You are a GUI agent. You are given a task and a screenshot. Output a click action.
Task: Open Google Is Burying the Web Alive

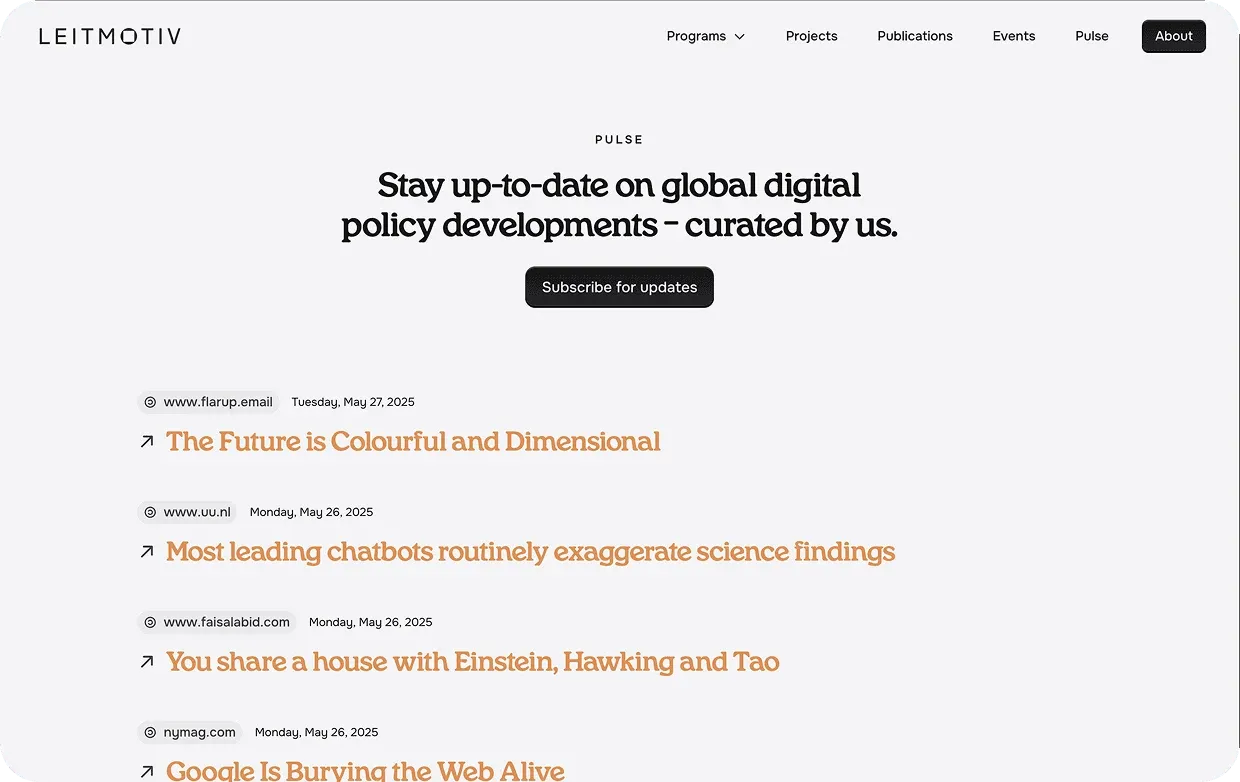[x=365, y=770]
